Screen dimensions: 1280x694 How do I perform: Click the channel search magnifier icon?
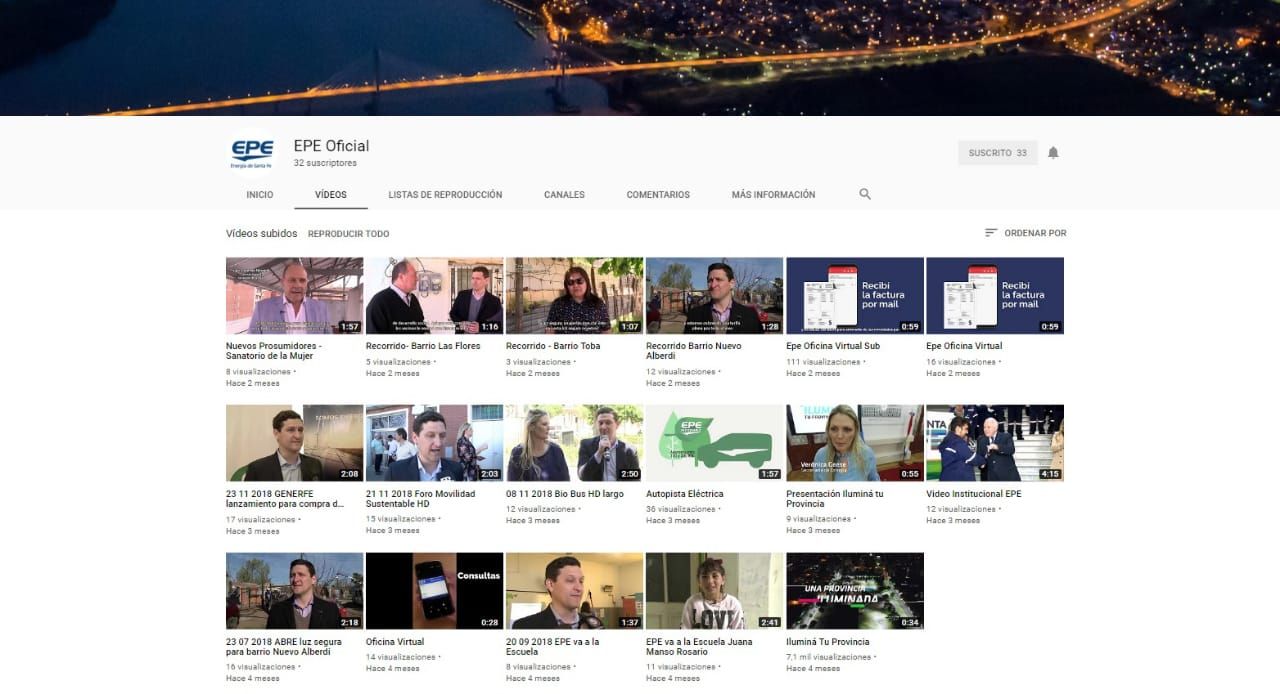click(x=865, y=194)
